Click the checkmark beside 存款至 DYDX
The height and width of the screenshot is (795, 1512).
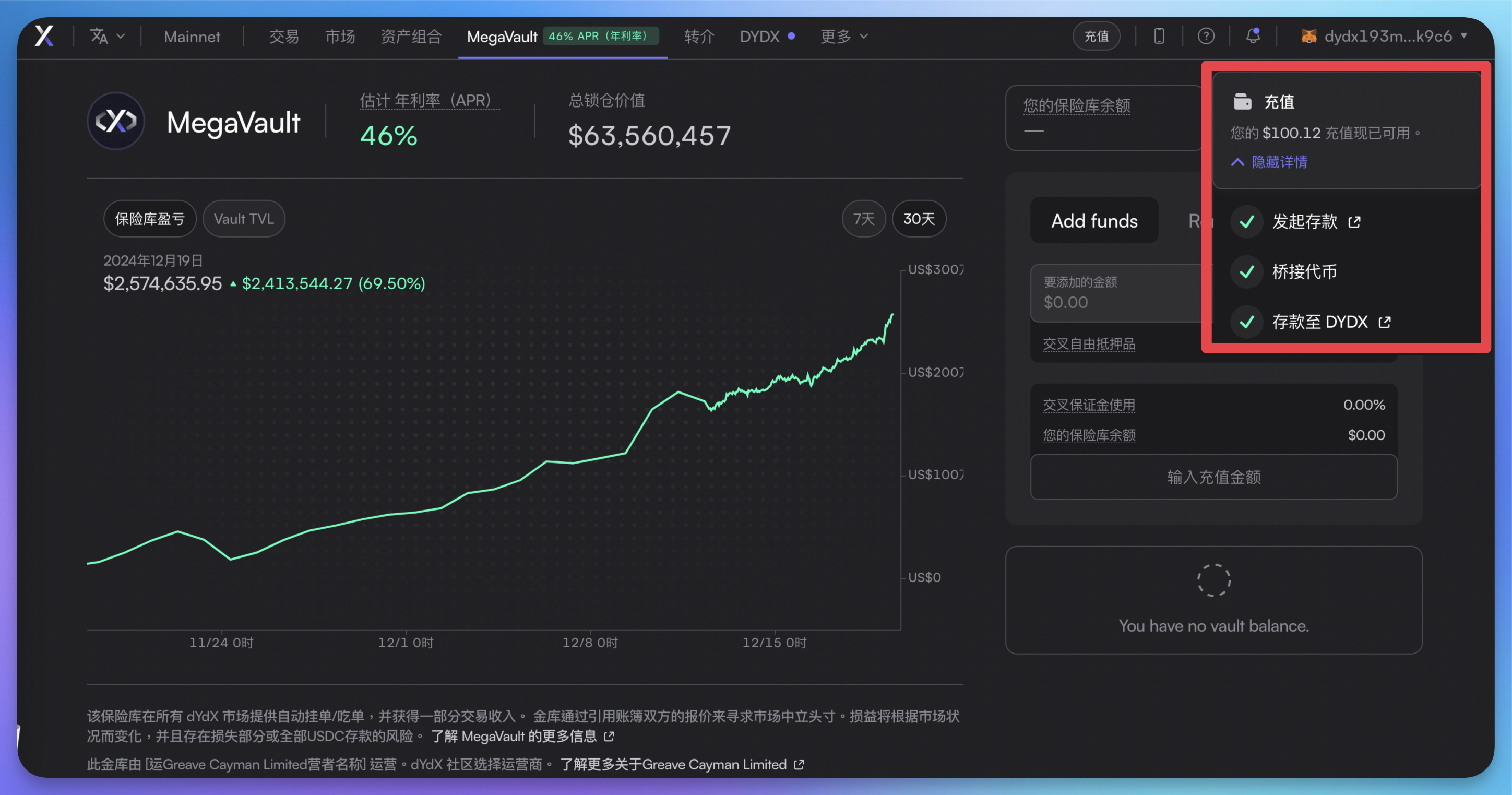click(1247, 322)
